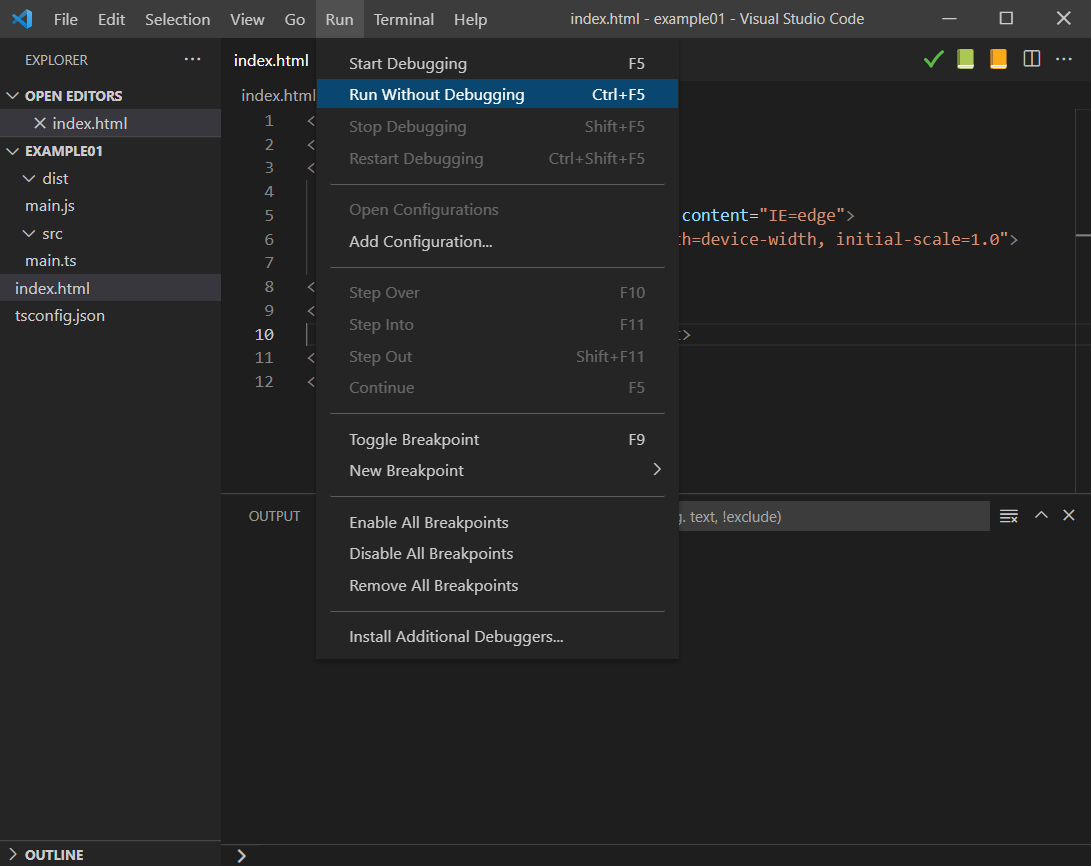Click line number 12 in gutter
Image resolution: width=1091 pixels, height=866 pixels.
(264, 382)
